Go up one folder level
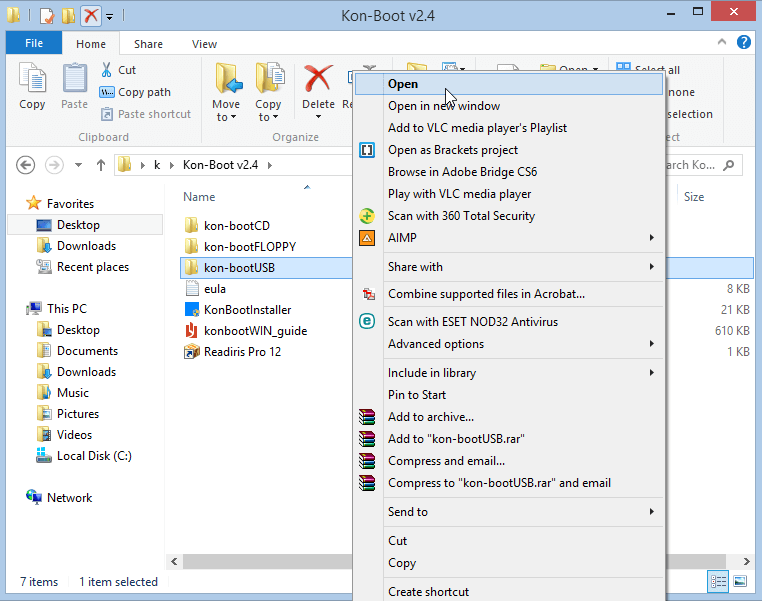 (101, 165)
